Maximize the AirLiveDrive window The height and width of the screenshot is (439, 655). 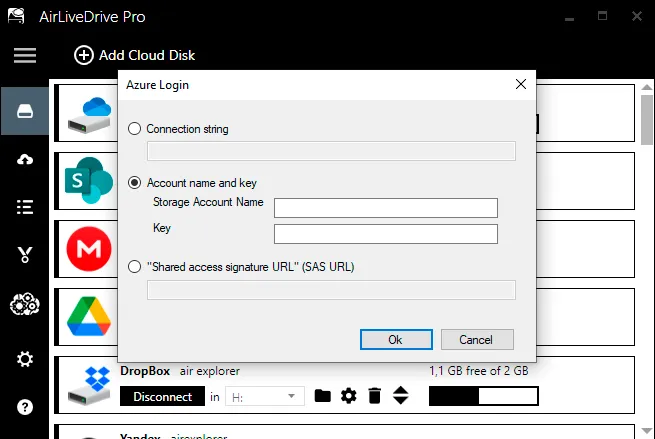point(602,16)
